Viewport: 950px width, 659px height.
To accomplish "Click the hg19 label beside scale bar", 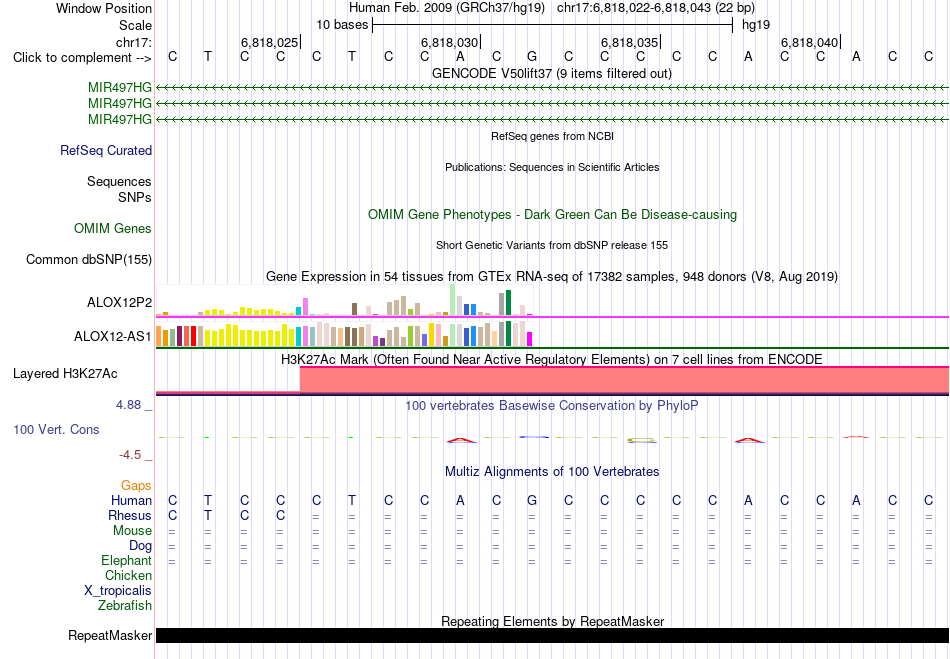I will point(756,25).
